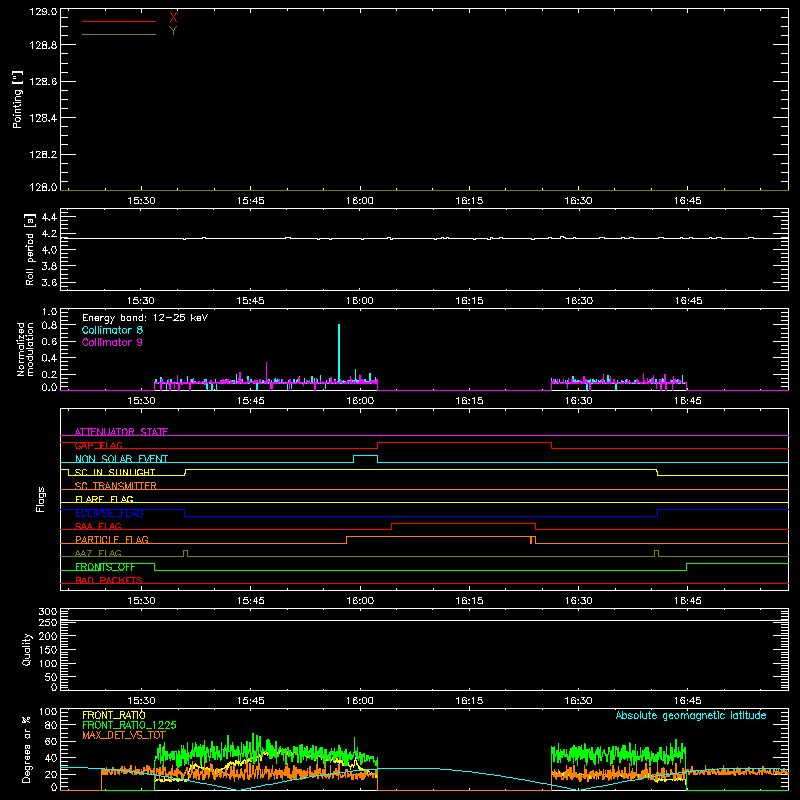Click the 3.6 roll period tick label
The height and width of the screenshot is (800, 800).
[48, 283]
